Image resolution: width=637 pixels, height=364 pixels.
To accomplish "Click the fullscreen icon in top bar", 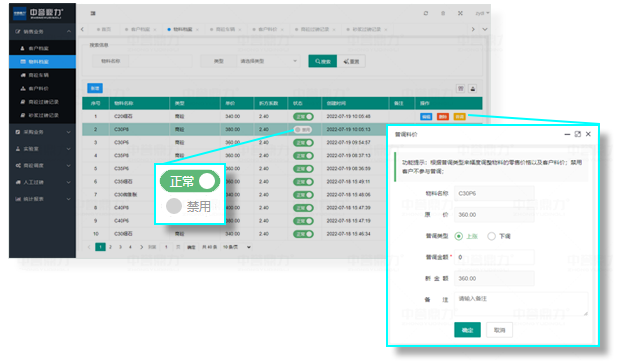I will click(460, 13).
